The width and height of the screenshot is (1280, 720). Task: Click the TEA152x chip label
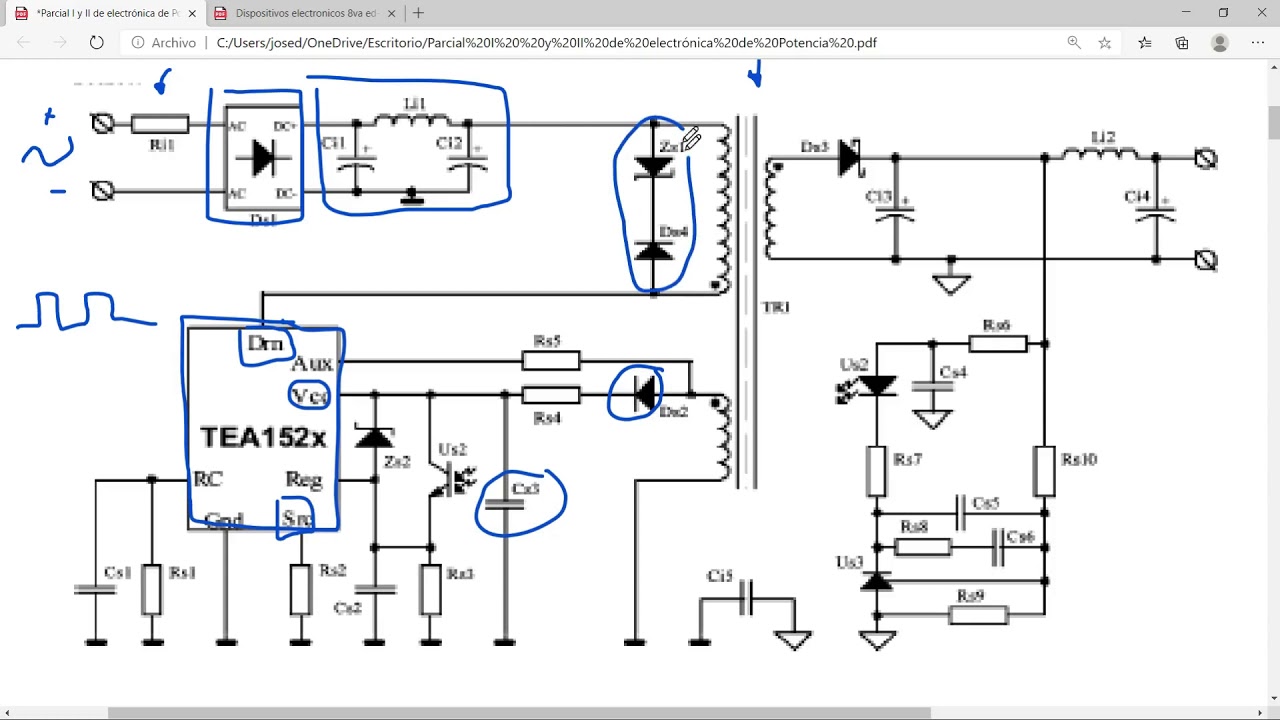coord(263,438)
